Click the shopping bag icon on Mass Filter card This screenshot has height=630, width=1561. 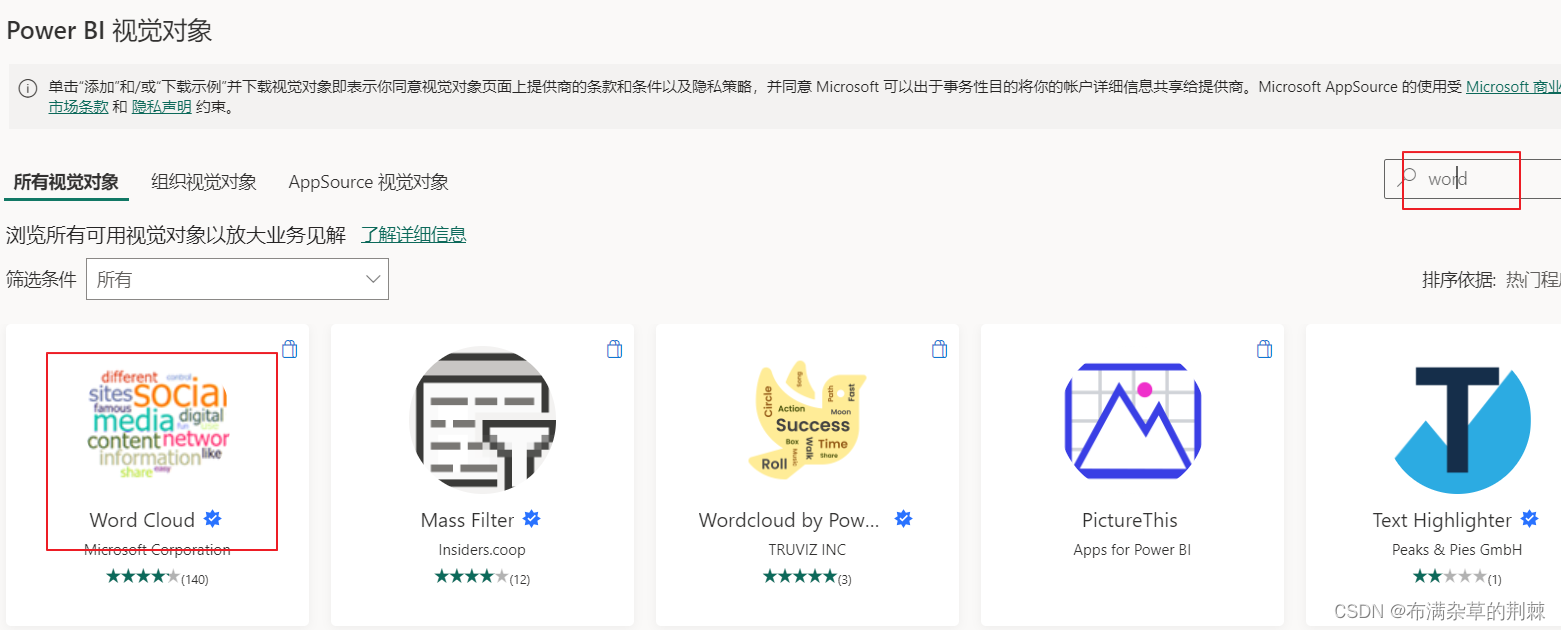click(x=615, y=349)
